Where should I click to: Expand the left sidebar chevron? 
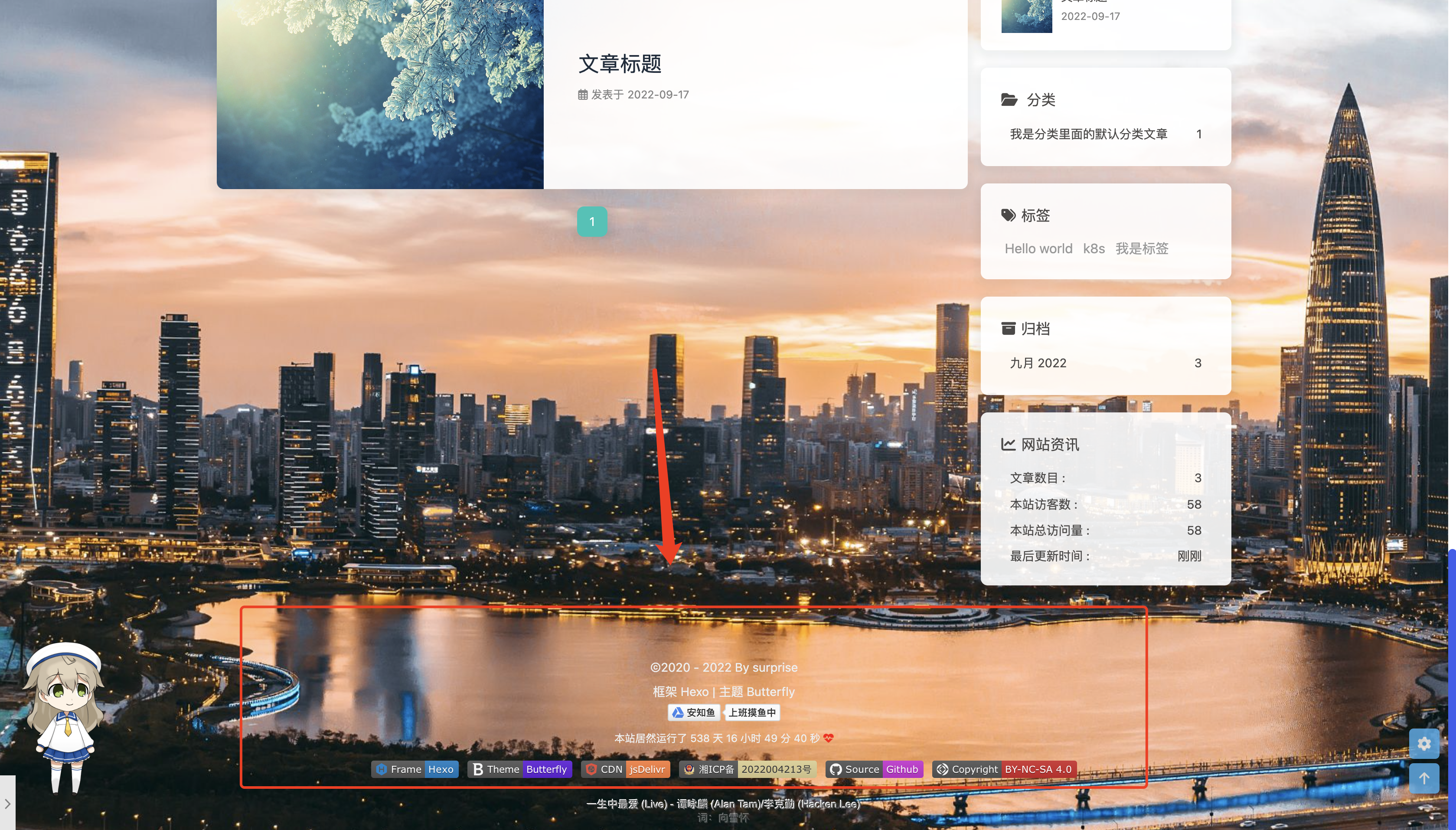[x=7, y=804]
